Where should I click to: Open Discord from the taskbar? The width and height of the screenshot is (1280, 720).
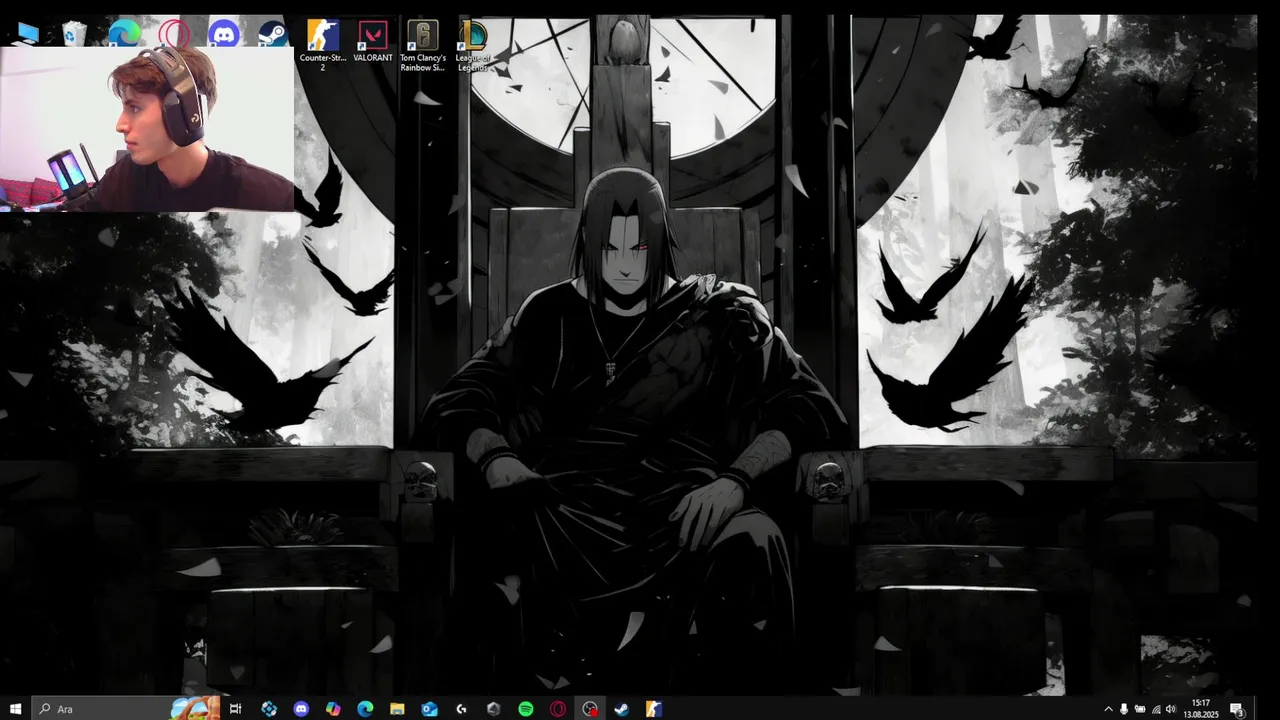(301, 709)
